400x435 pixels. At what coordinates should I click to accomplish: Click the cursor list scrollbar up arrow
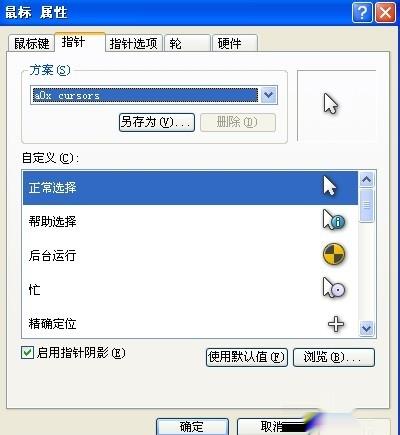coord(367,180)
